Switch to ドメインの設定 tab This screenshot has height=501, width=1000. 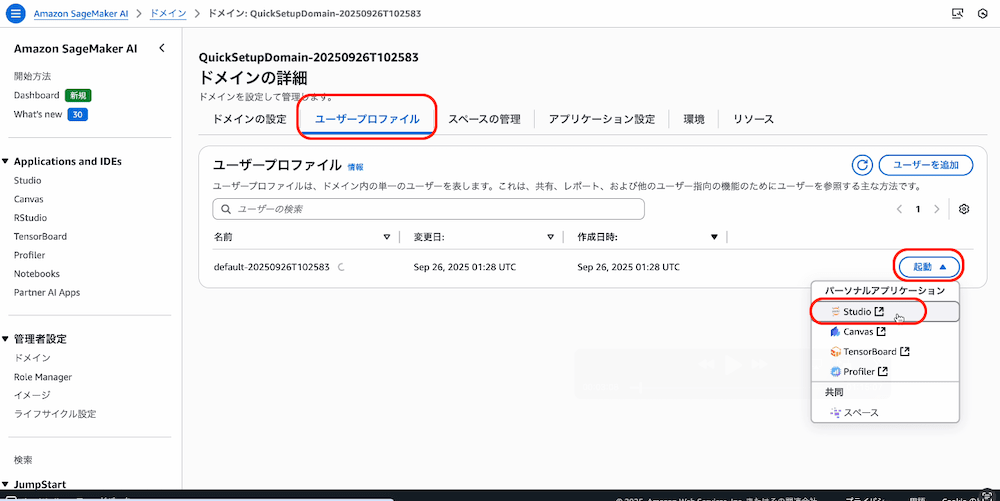click(x=249, y=119)
